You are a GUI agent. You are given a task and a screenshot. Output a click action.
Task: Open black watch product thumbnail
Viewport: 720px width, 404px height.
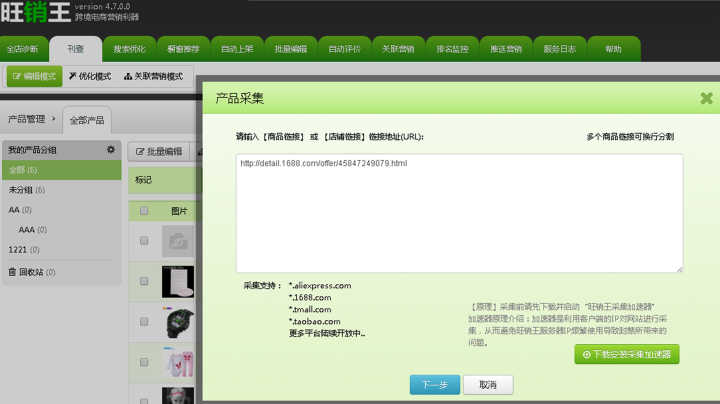tap(178, 322)
